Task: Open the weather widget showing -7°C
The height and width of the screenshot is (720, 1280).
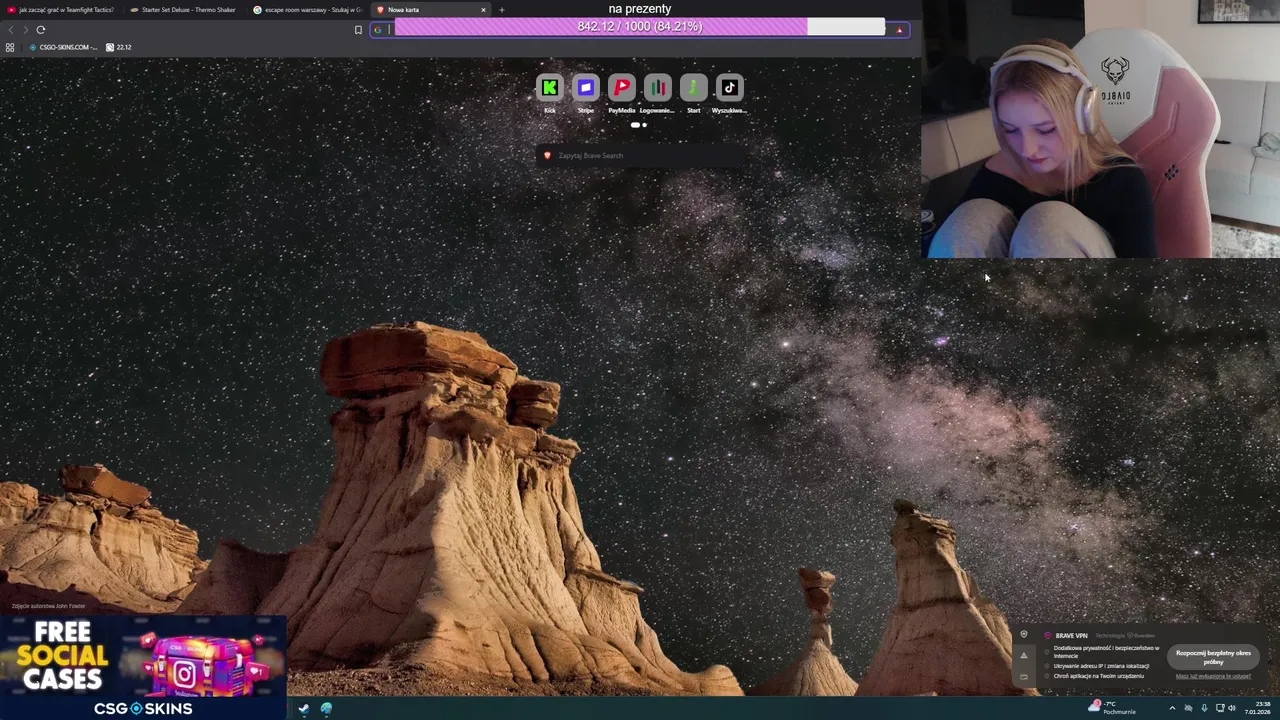Action: 1112,707
